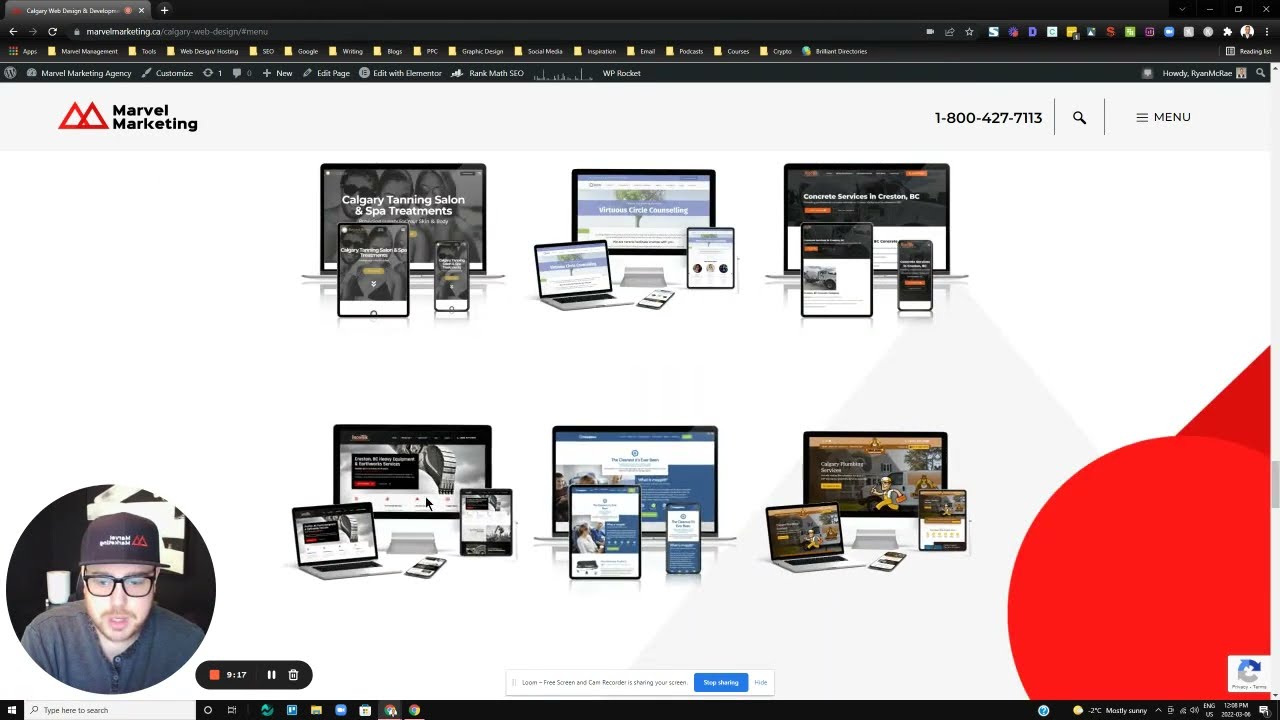Click the Customize admin bar item

[x=167, y=73]
